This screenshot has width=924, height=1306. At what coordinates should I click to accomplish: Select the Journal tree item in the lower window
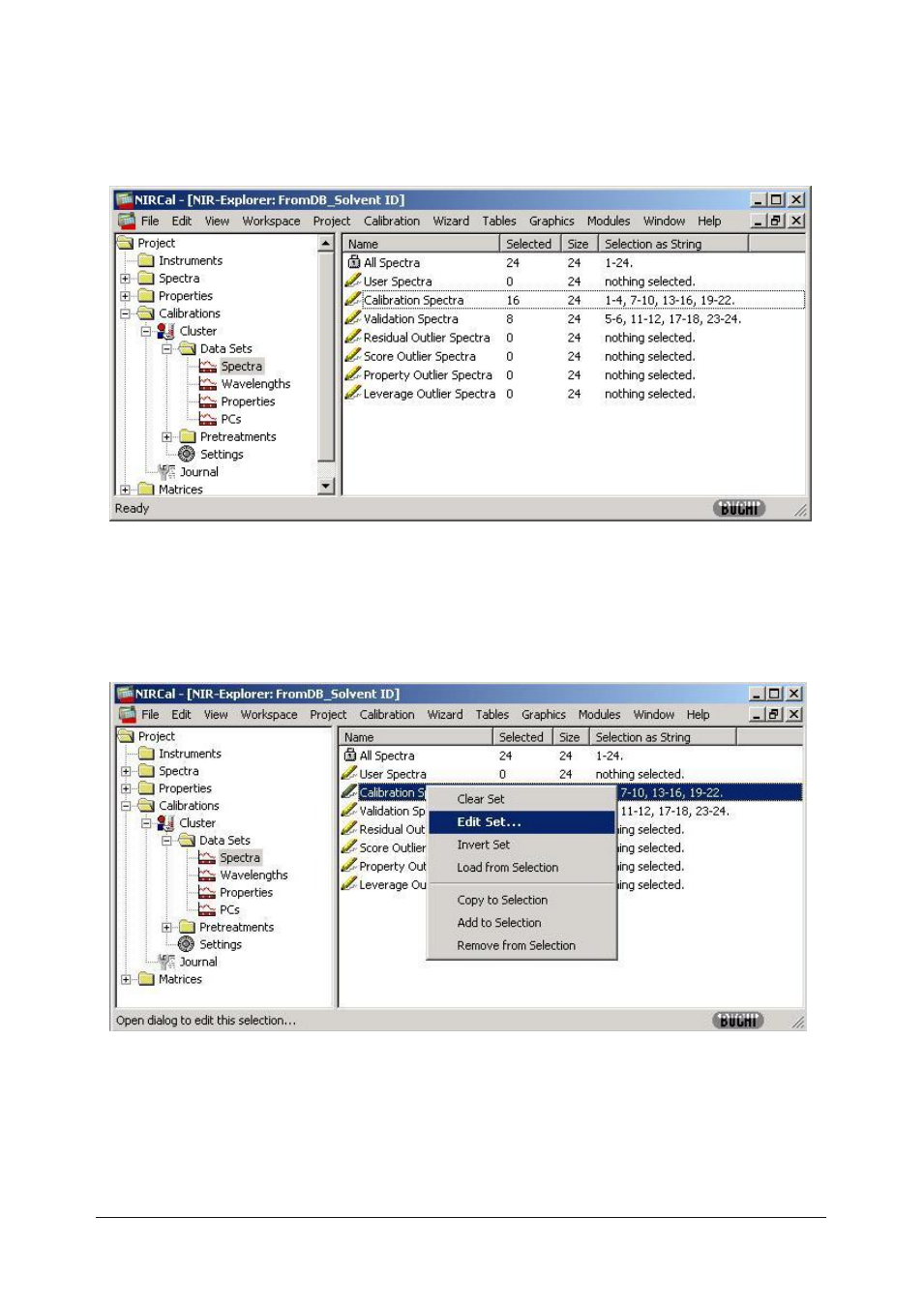[x=198, y=962]
